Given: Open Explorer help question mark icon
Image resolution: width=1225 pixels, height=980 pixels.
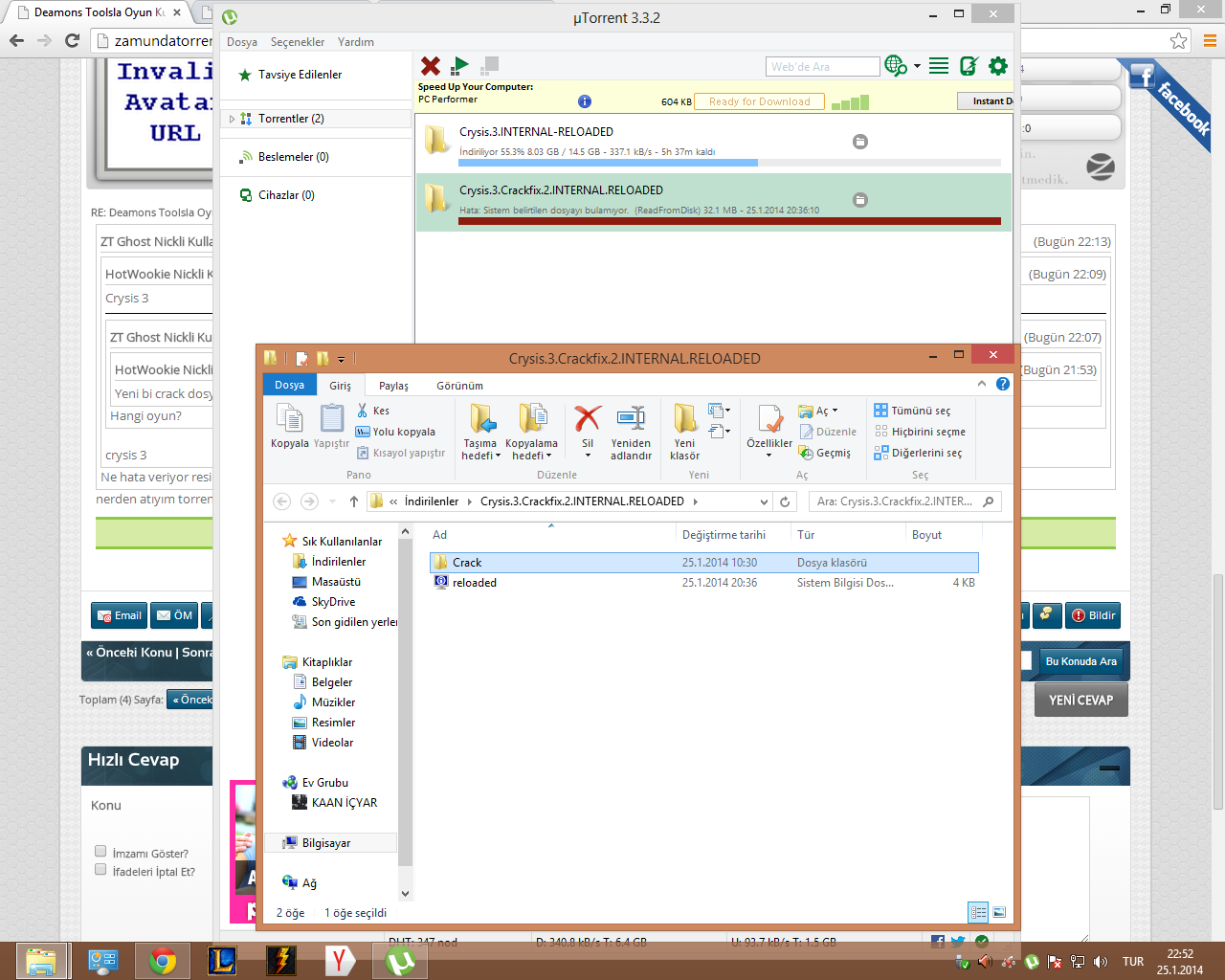Looking at the screenshot, I should (x=1002, y=384).
